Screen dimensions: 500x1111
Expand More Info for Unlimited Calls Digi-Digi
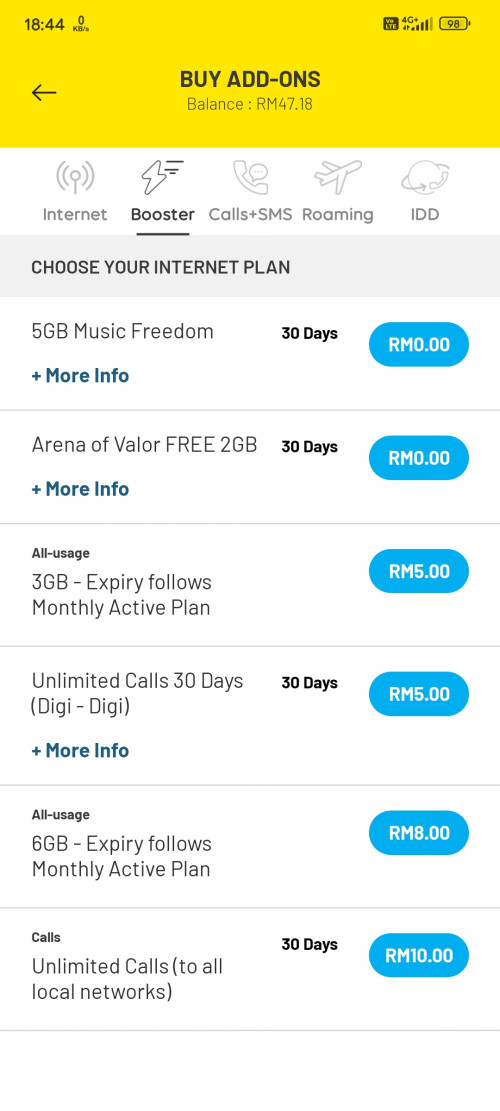coord(80,750)
